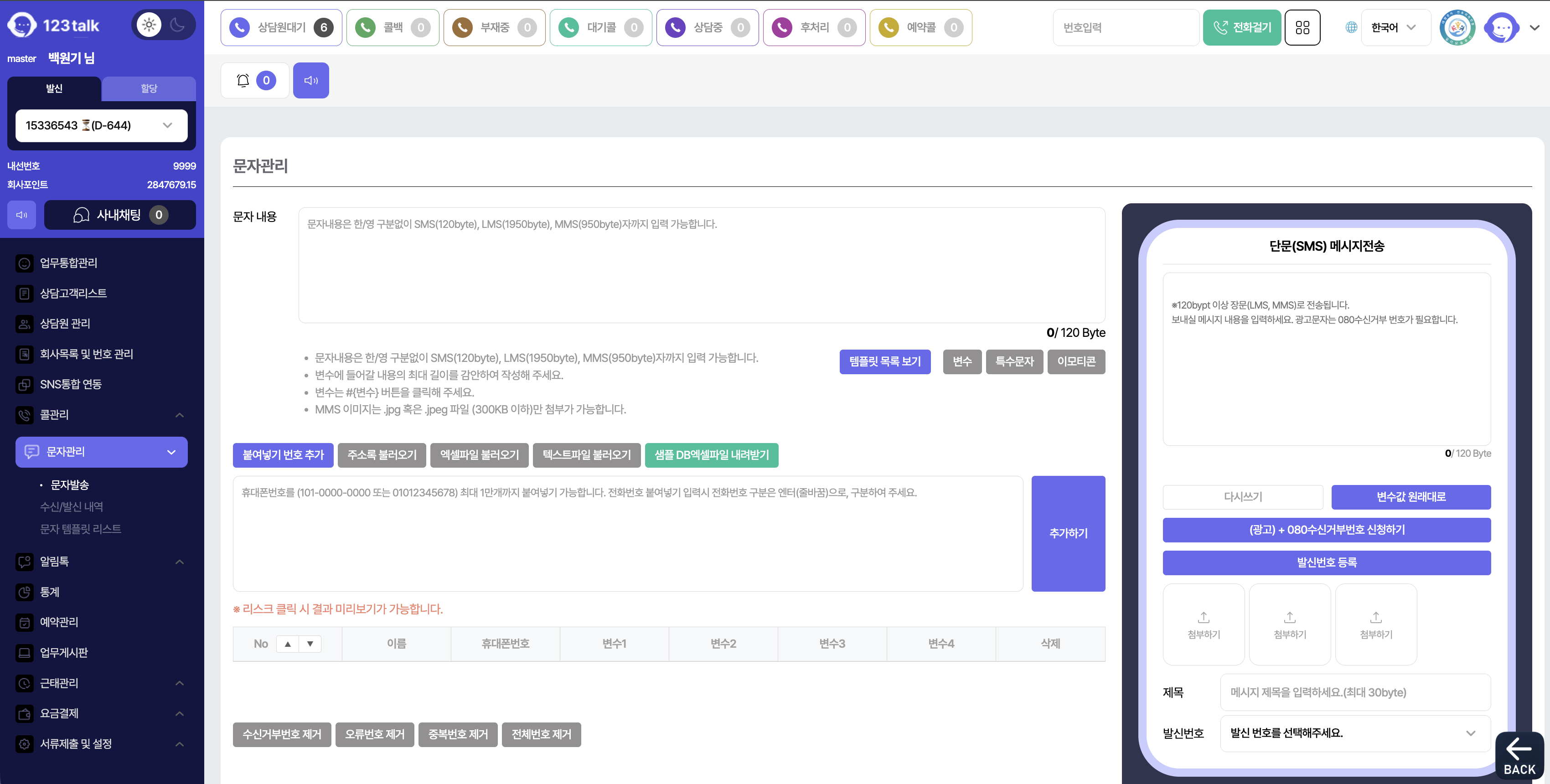Open 통계 statistics from sidebar
Viewport: 1550px width, 784px height.
49,592
